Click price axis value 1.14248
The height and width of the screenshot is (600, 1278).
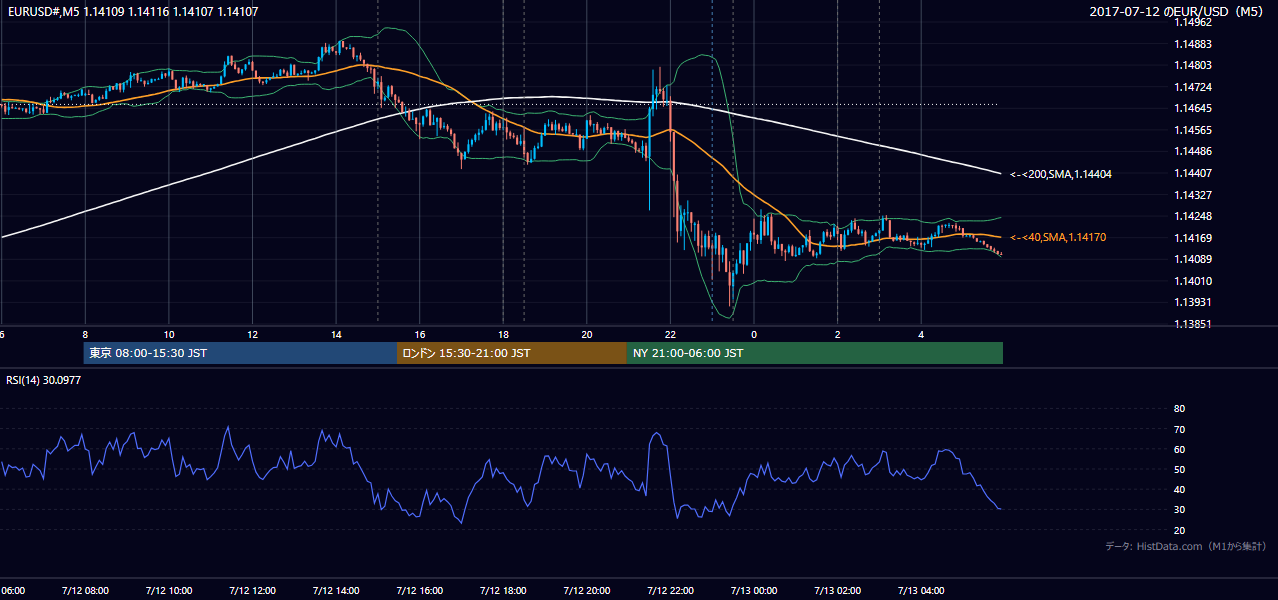(x=1193, y=216)
